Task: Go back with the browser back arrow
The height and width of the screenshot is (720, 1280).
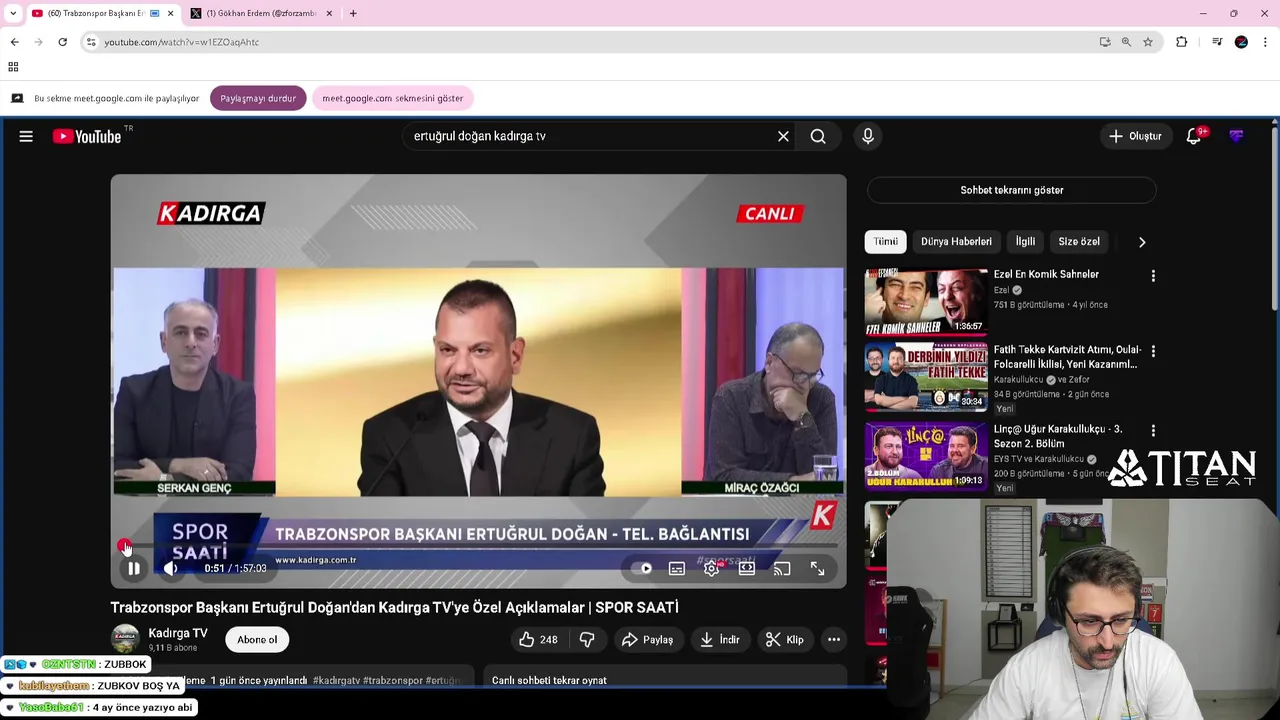Action: (x=14, y=42)
